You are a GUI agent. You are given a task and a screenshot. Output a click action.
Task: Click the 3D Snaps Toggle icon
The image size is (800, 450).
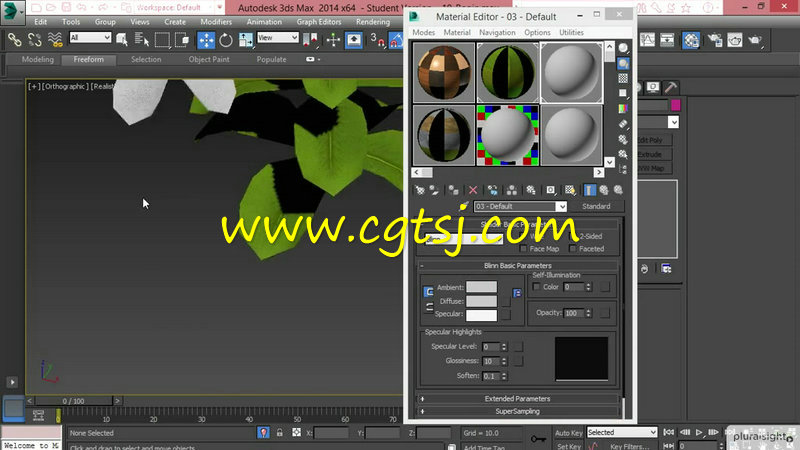tap(377, 40)
